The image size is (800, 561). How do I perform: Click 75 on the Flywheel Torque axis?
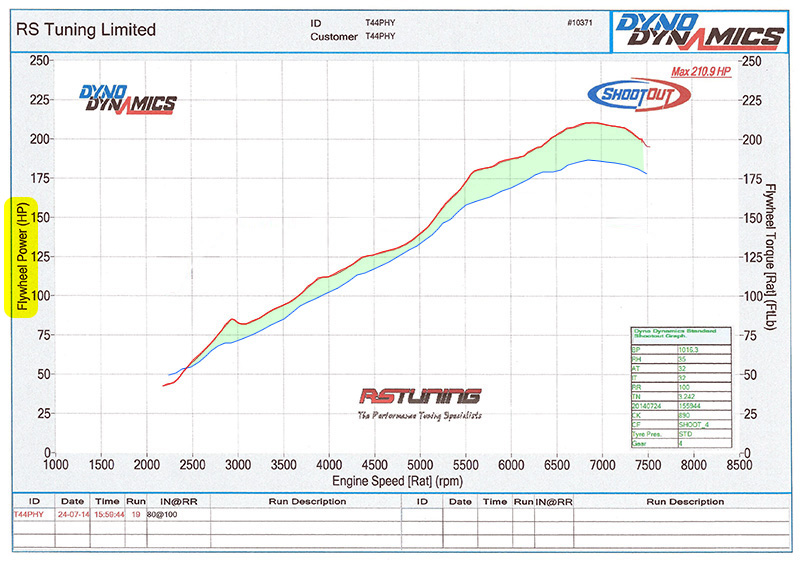pyautogui.click(x=749, y=336)
